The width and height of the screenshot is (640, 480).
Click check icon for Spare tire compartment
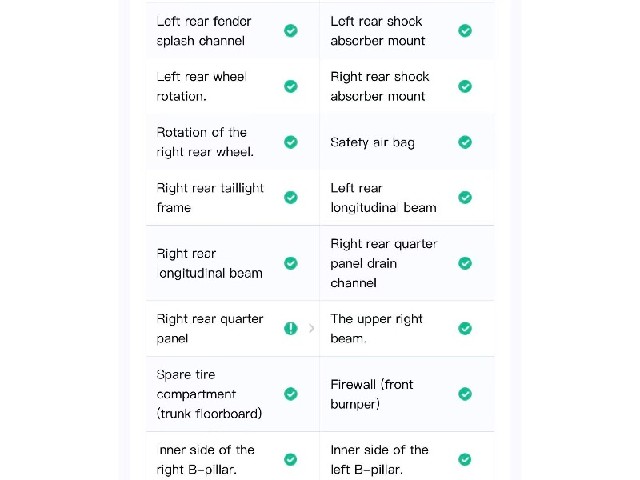291,394
